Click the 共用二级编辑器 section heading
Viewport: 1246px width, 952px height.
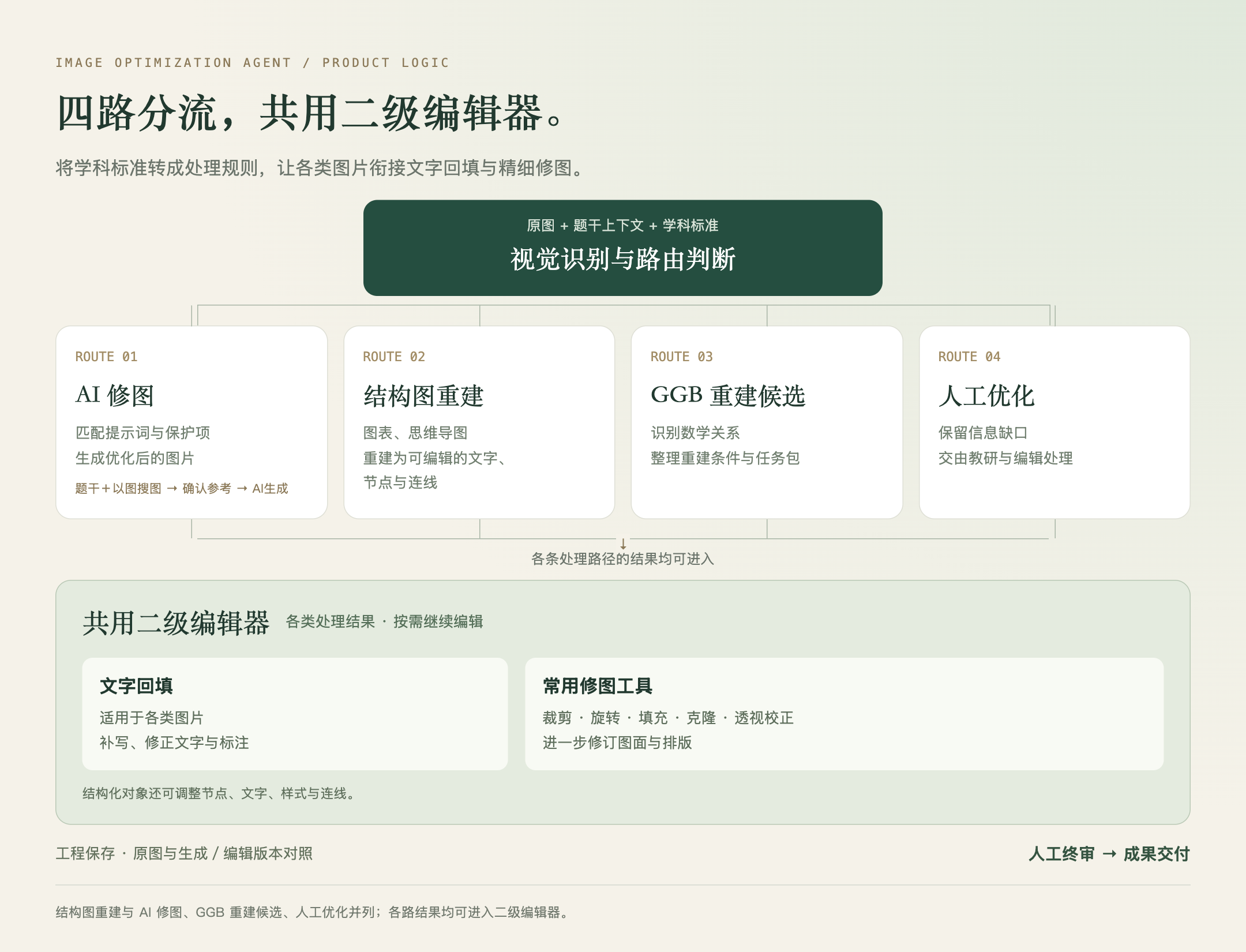click(176, 623)
